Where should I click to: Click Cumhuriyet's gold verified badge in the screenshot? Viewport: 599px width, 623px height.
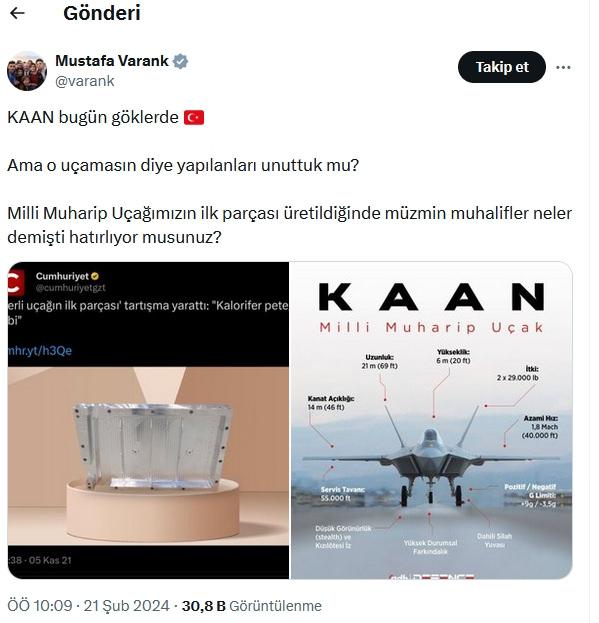[95, 276]
